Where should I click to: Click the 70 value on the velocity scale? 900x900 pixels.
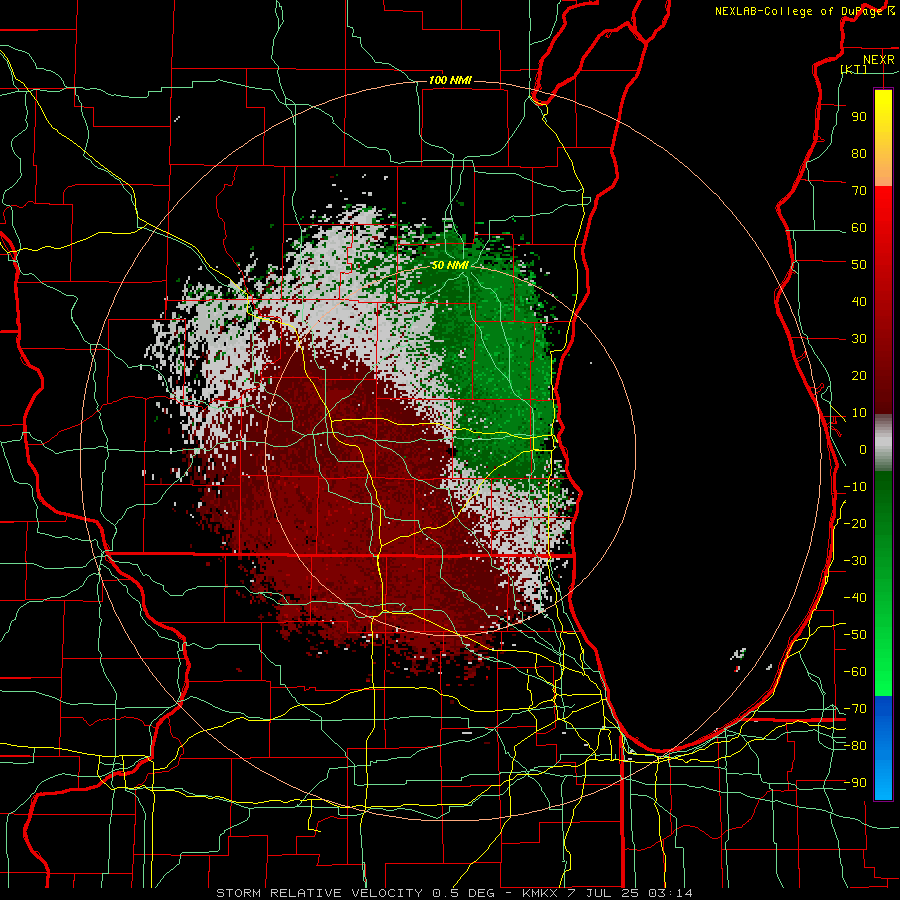[x=859, y=191]
